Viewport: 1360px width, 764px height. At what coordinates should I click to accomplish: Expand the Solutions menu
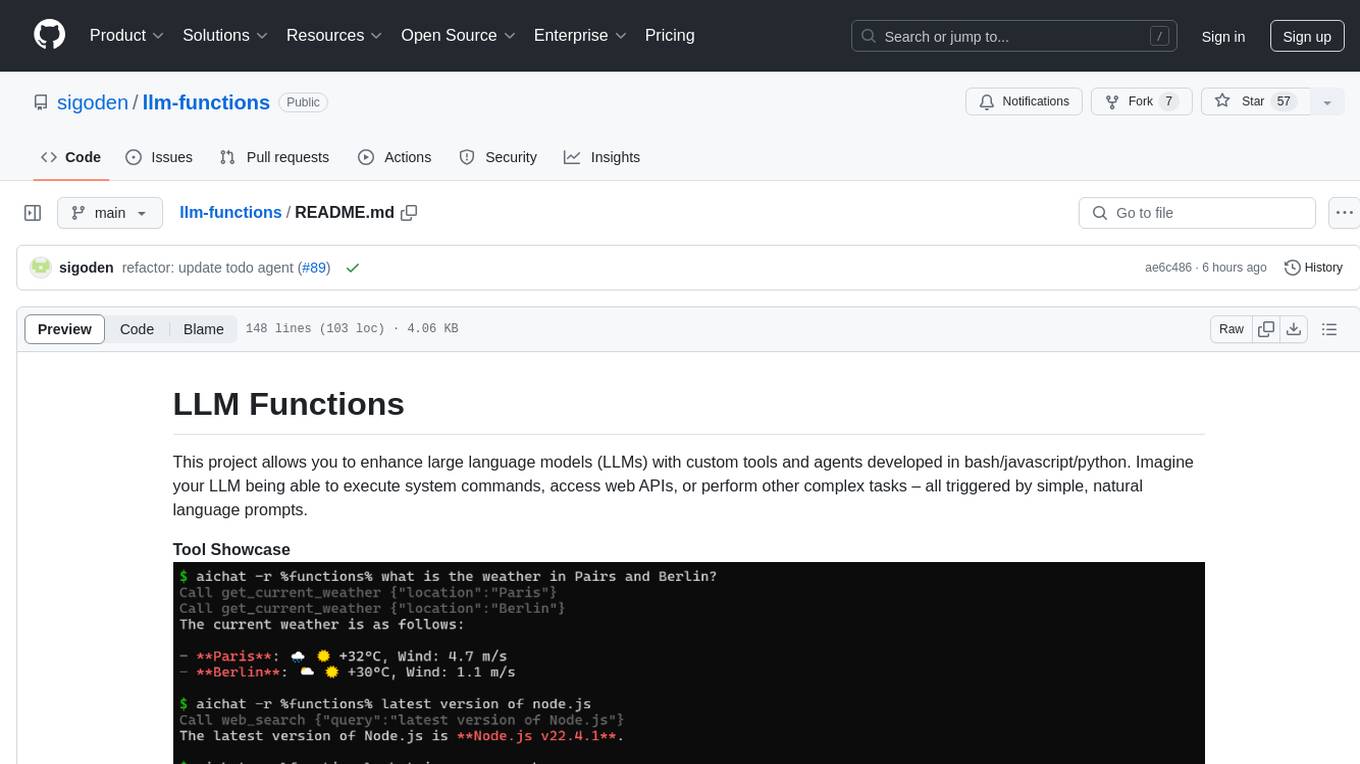pyautogui.click(x=225, y=35)
